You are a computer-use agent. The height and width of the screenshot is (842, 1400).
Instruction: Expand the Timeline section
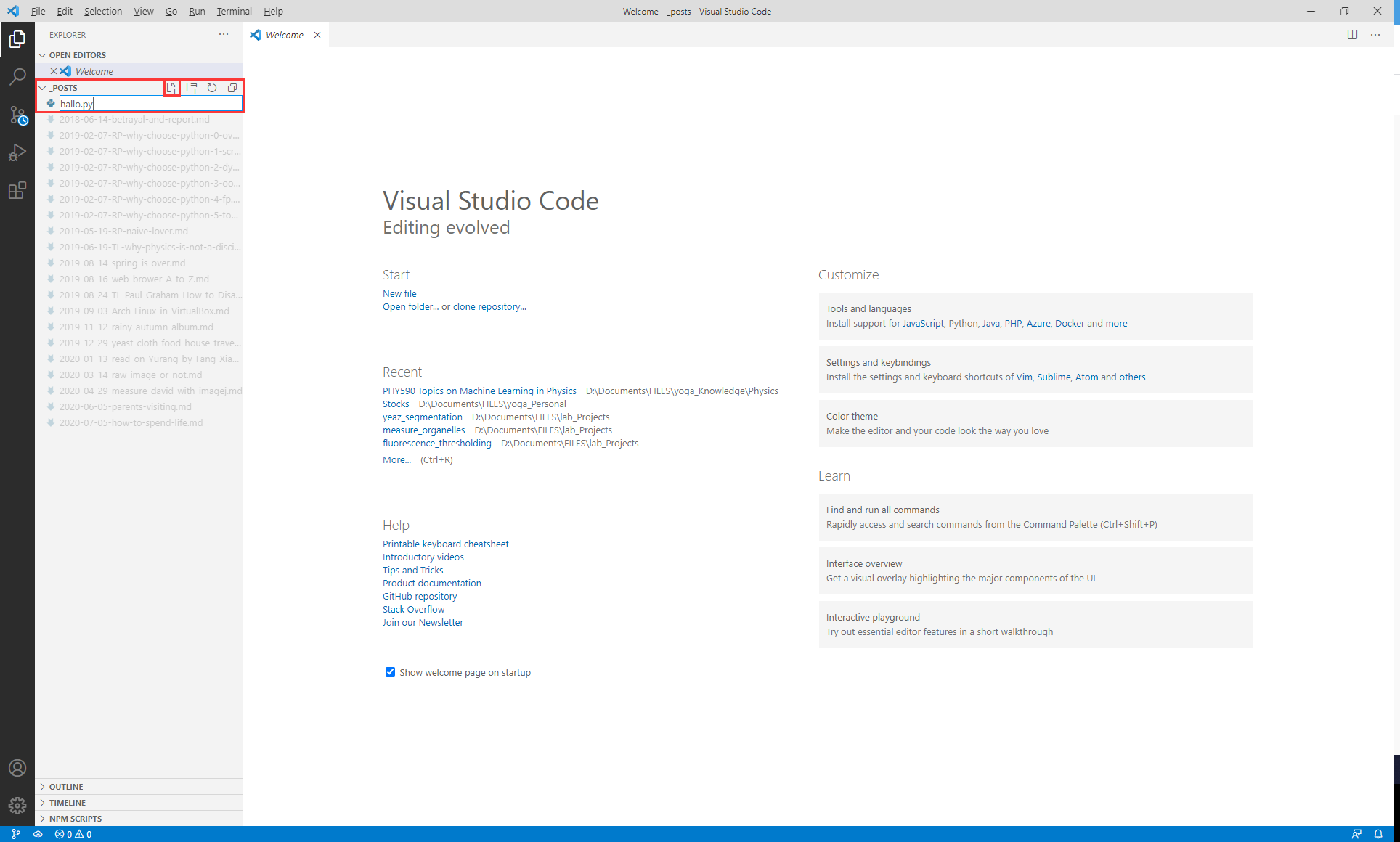(68, 803)
